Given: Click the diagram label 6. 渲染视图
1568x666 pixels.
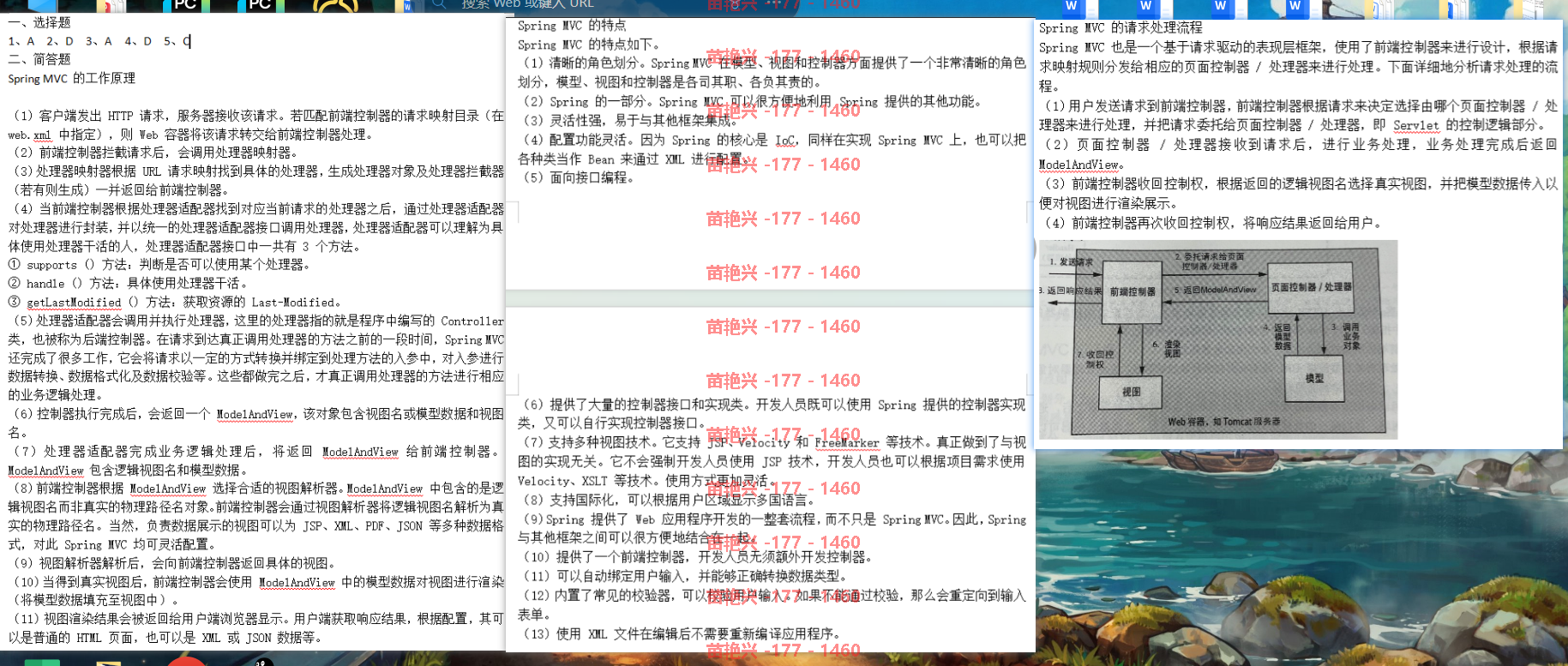Looking at the screenshot, I should pyautogui.click(x=1168, y=348).
